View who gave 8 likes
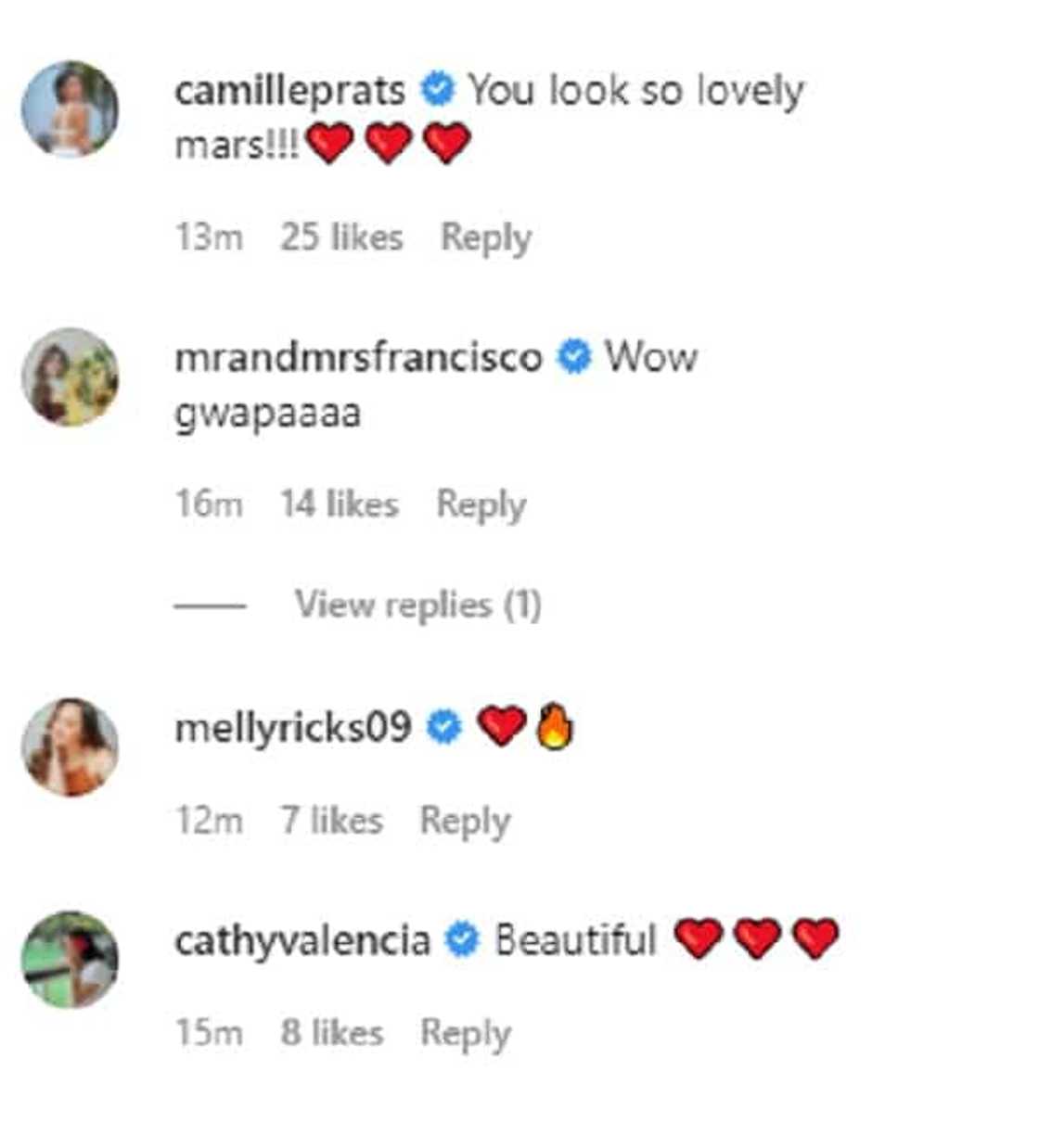1039x1148 pixels. click(x=332, y=1033)
